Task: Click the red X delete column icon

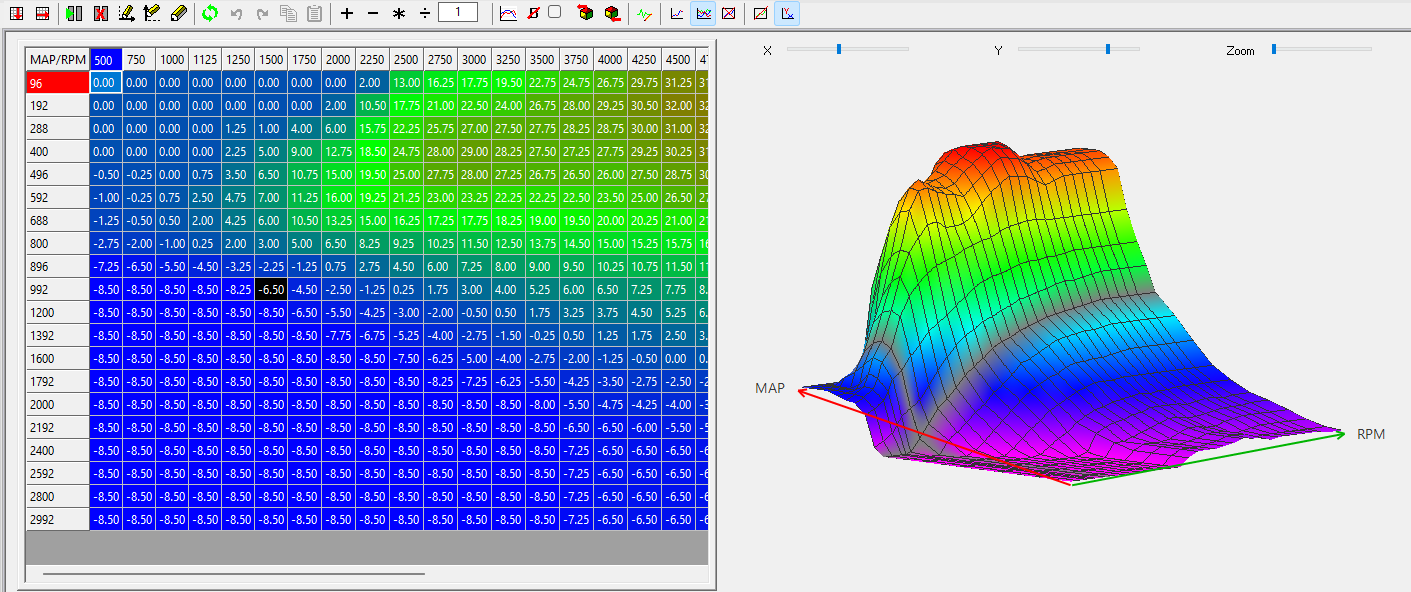Action: coord(100,13)
